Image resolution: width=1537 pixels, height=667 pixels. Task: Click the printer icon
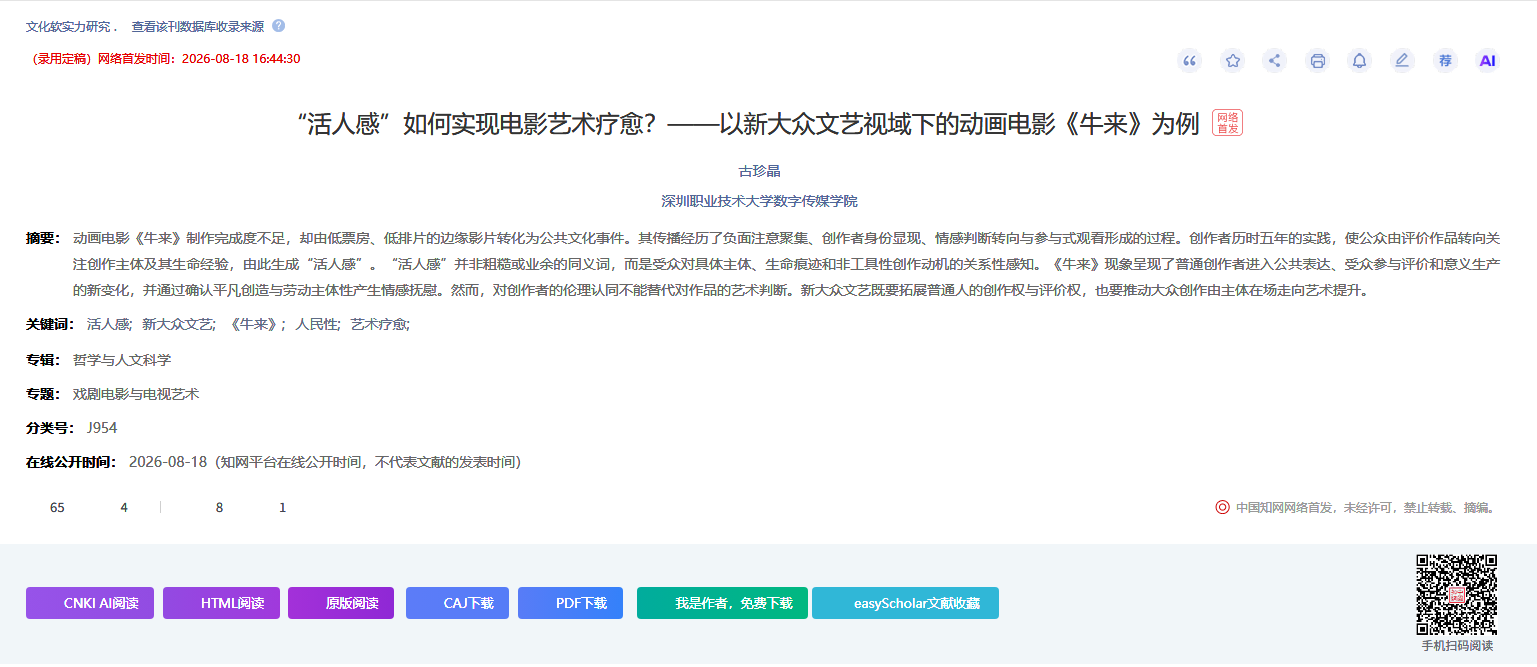[1318, 61]
